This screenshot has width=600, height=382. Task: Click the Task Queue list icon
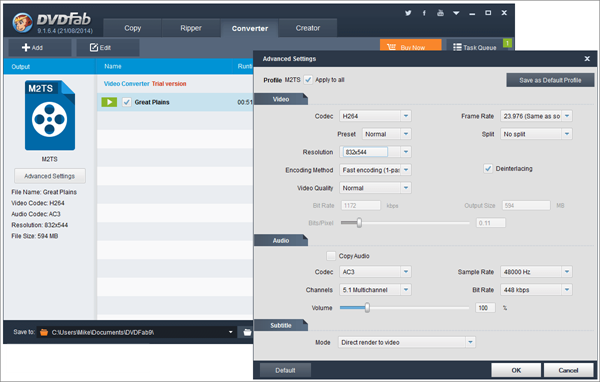pyautogui.click(x=457, y=47)
